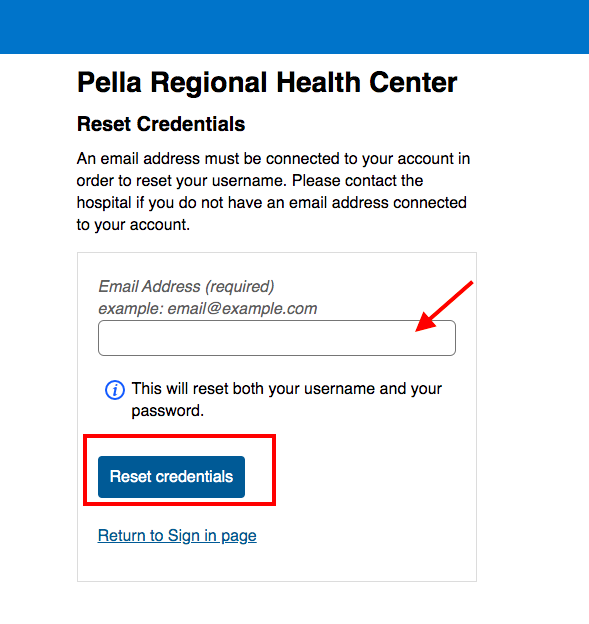Click the word 'password.' in the notice

[168, 411]
